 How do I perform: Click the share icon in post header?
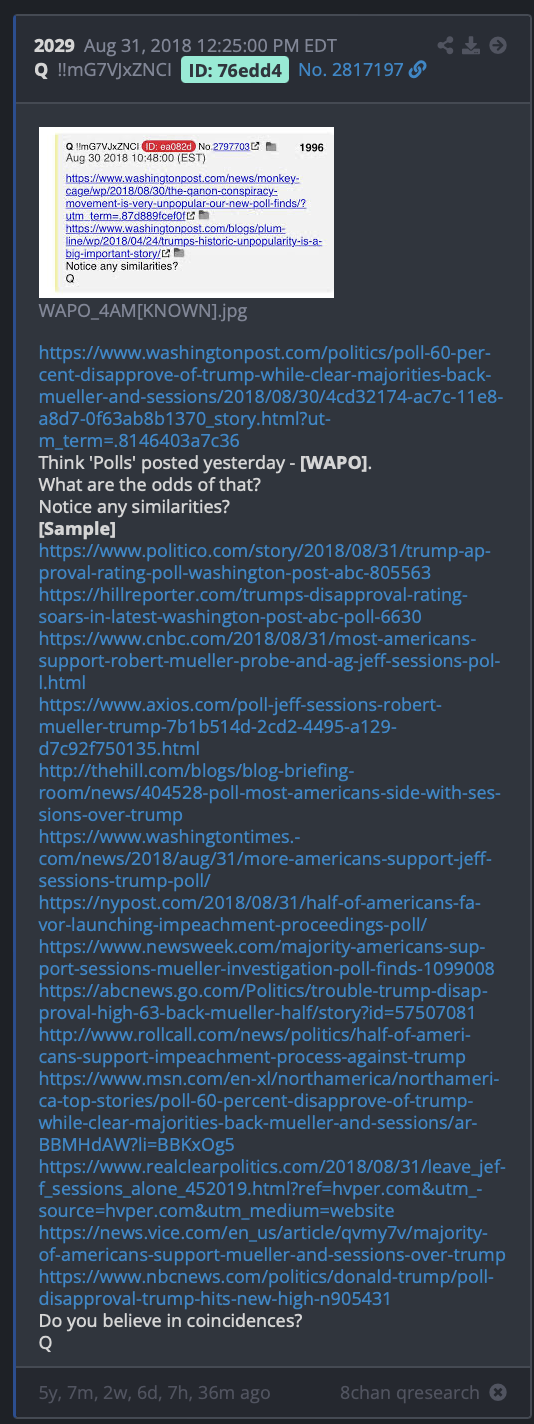click(446, 46)
